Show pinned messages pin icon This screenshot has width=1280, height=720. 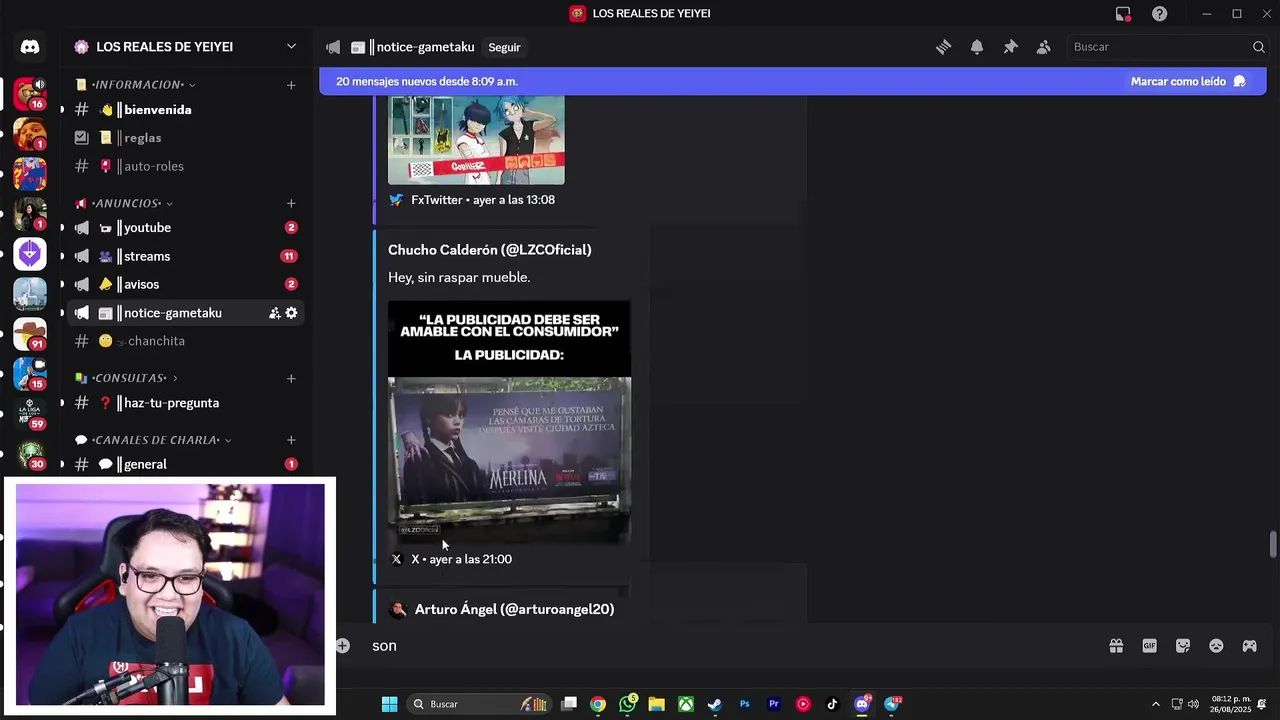point(1010,47)
